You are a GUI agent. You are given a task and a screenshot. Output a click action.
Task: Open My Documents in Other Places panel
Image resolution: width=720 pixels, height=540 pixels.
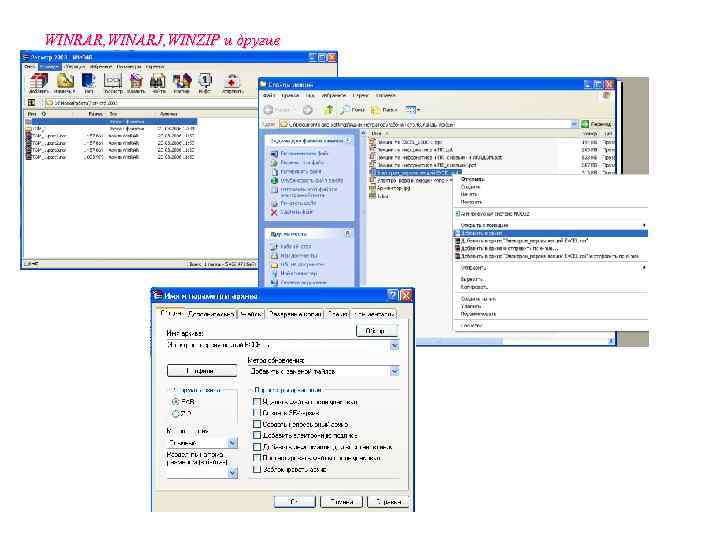[x=275, y=256]
